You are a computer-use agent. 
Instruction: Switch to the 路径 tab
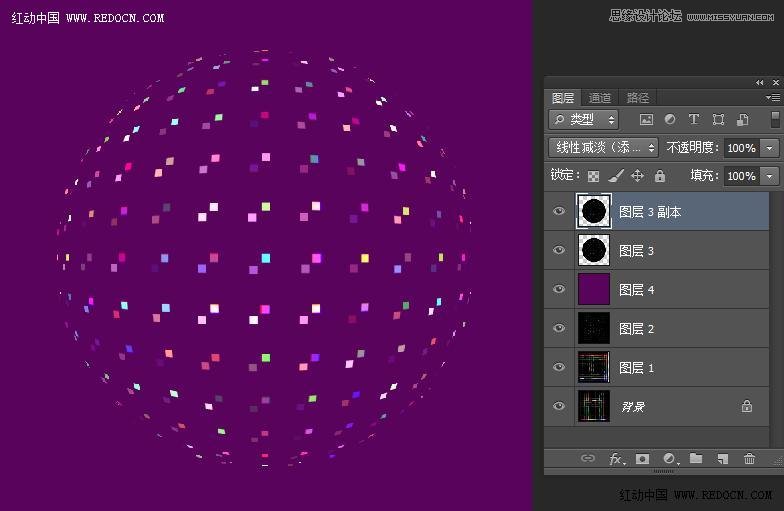(638, 98)
